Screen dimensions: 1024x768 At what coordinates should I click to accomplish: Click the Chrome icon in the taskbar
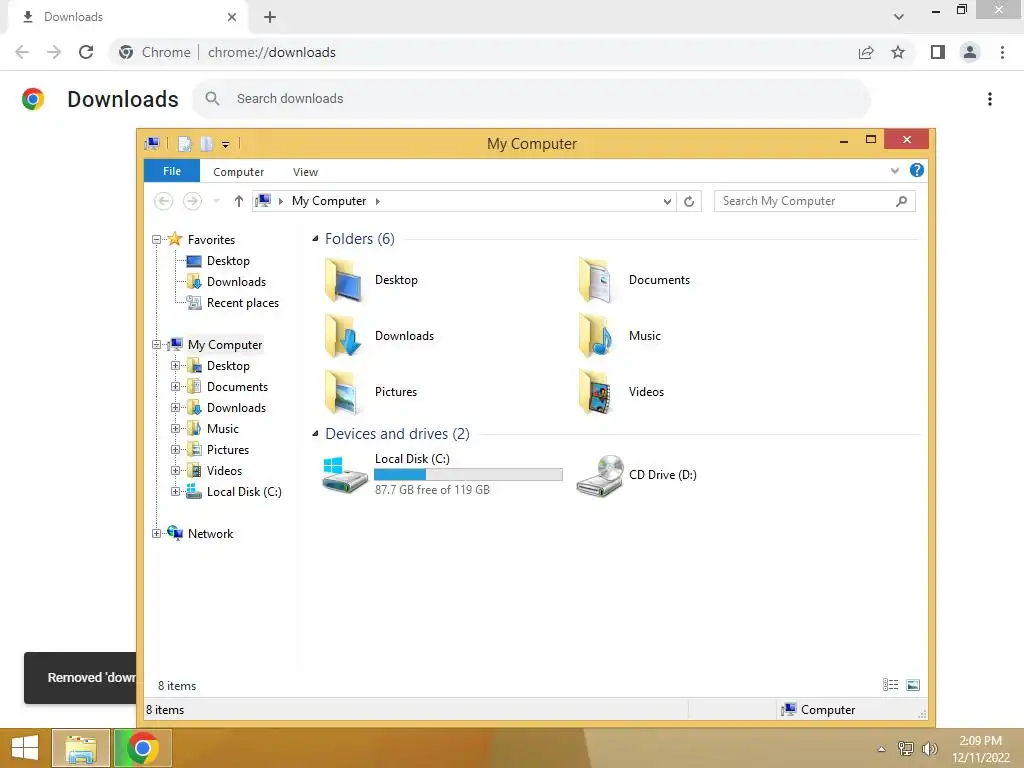[143, 748]
